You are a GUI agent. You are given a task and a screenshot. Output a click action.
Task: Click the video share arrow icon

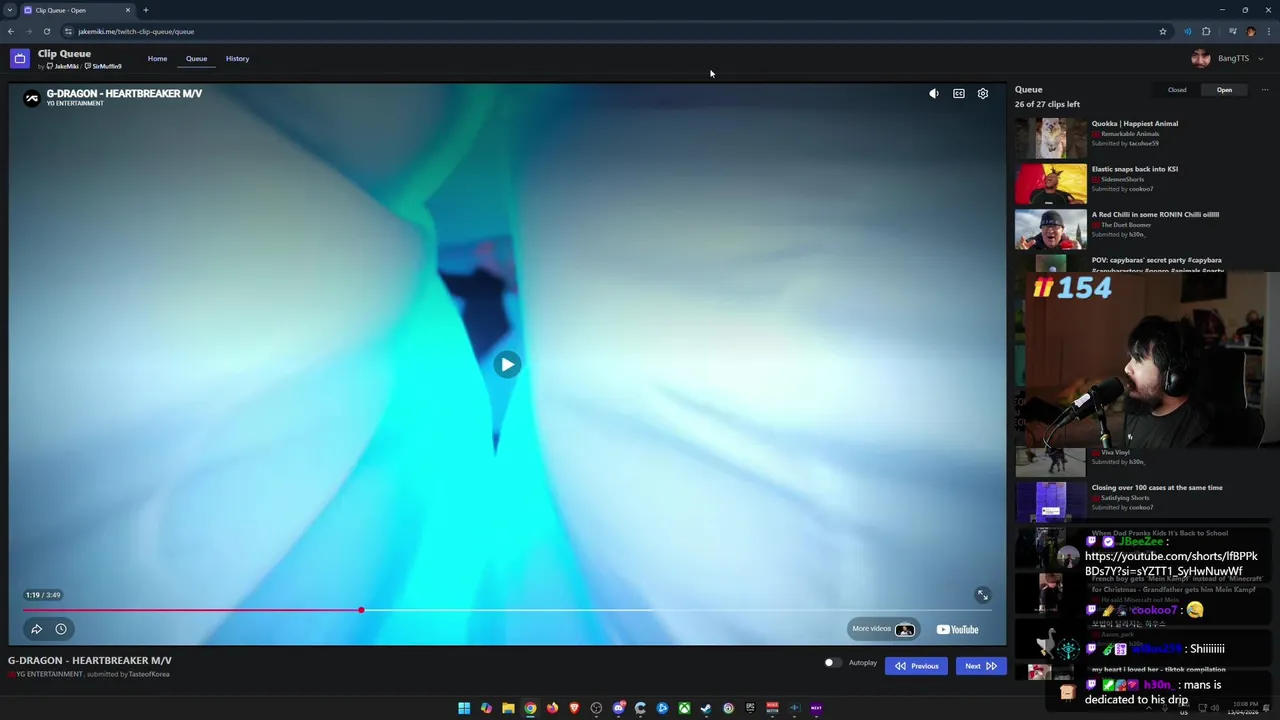(x=36, y=629)
